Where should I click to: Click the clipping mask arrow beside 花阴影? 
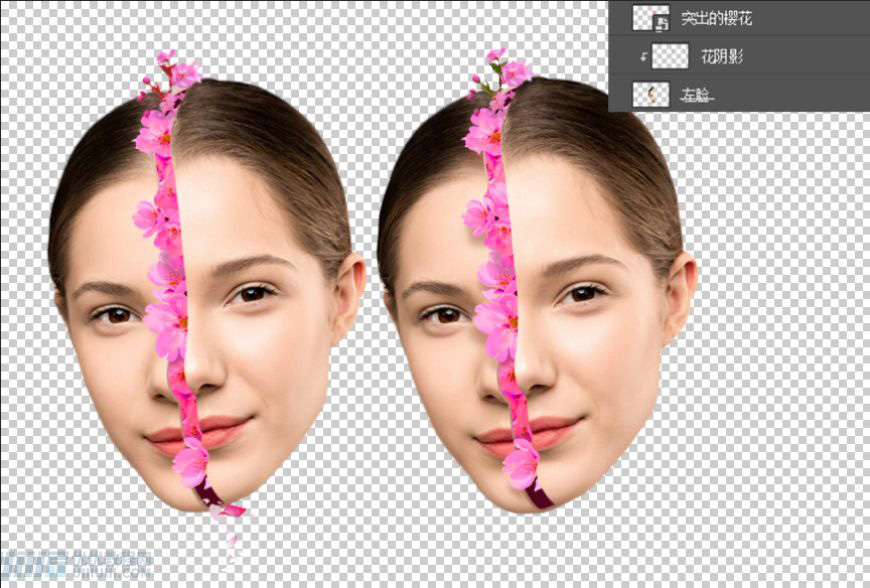644,55
